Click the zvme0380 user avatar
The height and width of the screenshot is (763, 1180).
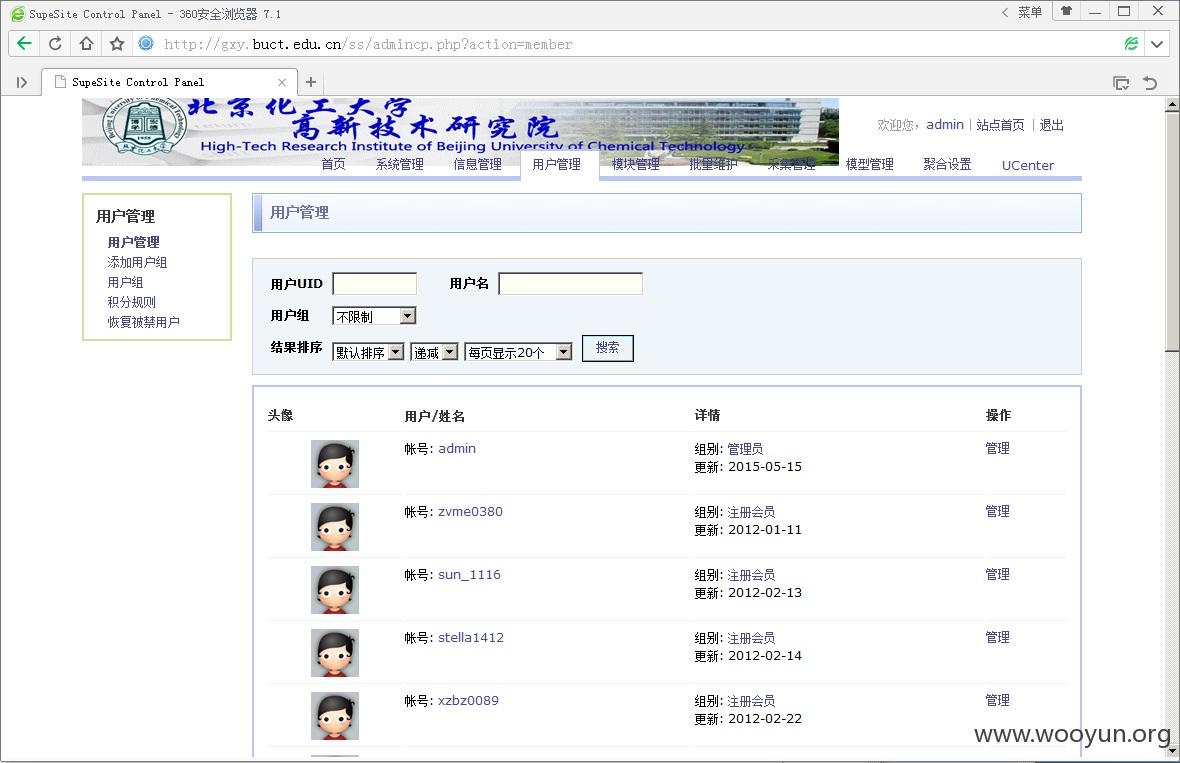(335, 527)
